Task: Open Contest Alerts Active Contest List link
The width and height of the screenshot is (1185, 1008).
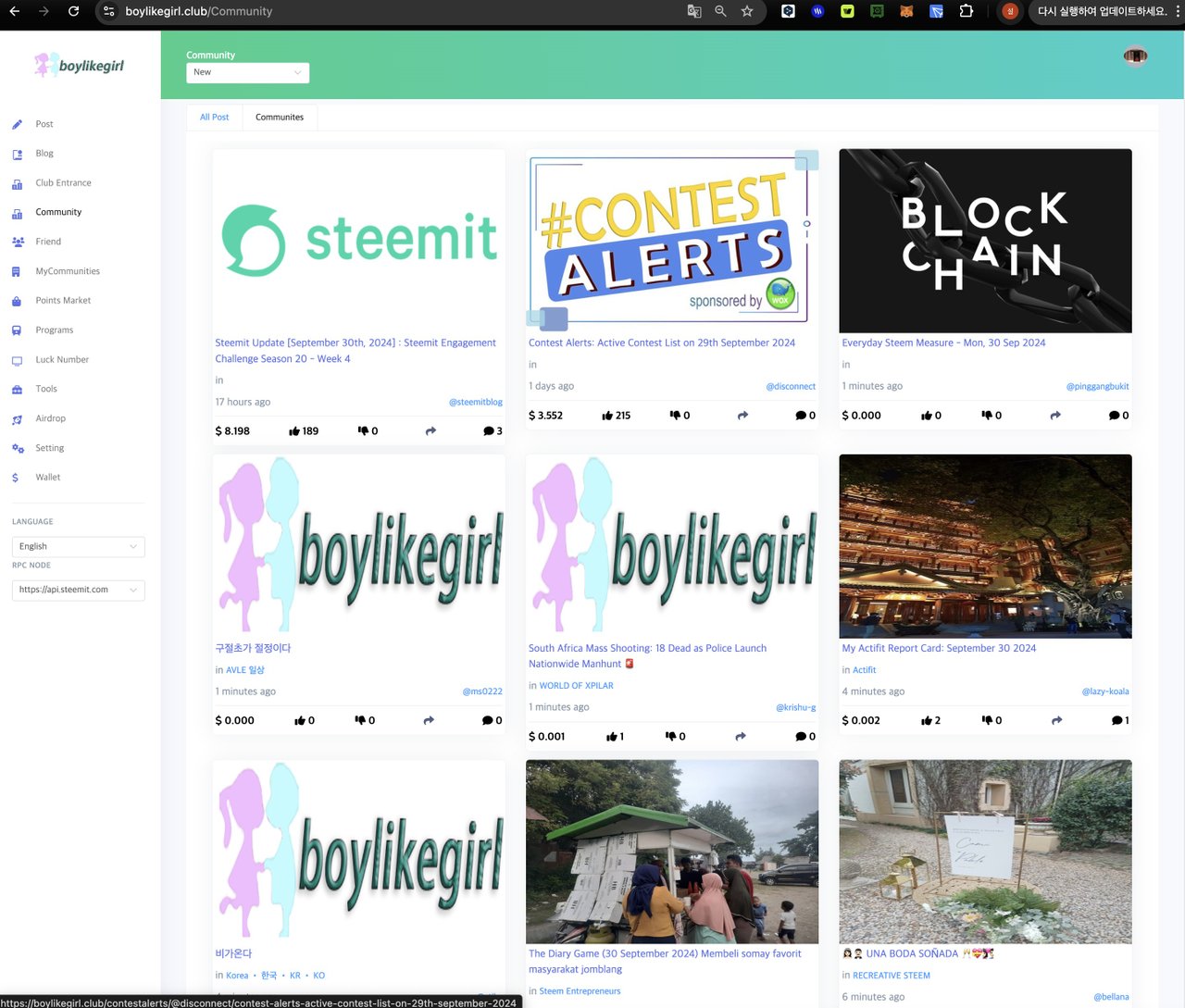Action: [662, 342]
